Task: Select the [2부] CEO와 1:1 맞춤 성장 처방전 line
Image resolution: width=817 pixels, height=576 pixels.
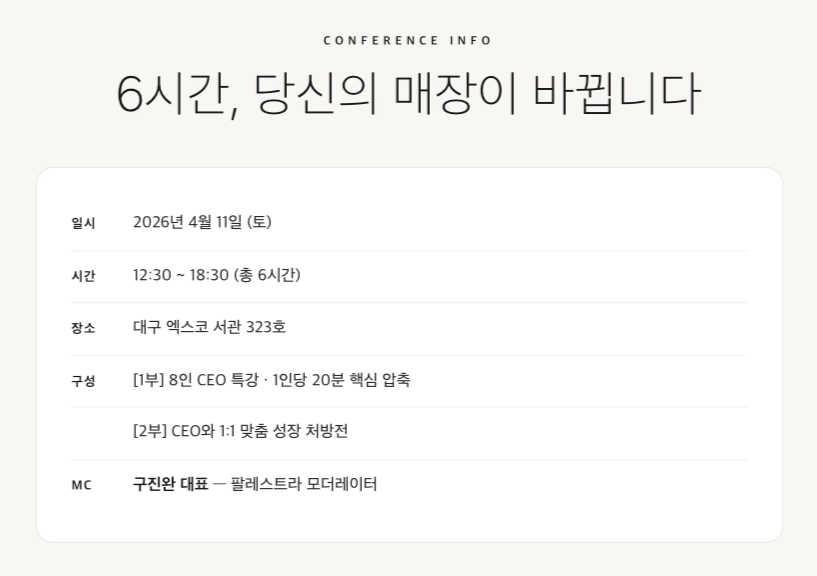Action: point(240,431)
